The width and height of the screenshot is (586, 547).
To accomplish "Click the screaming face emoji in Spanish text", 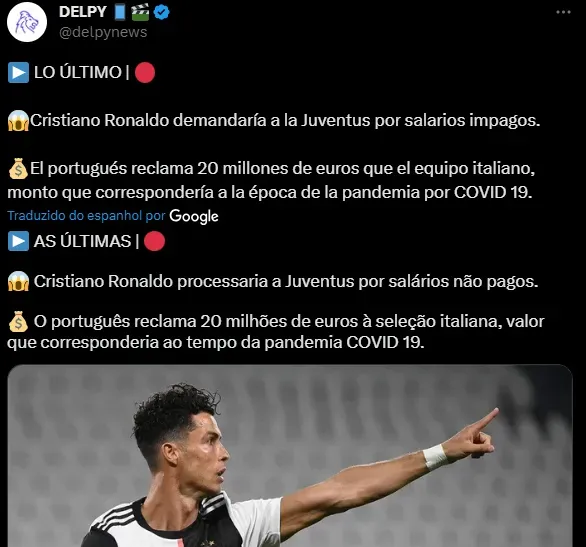I will (18, 121).
